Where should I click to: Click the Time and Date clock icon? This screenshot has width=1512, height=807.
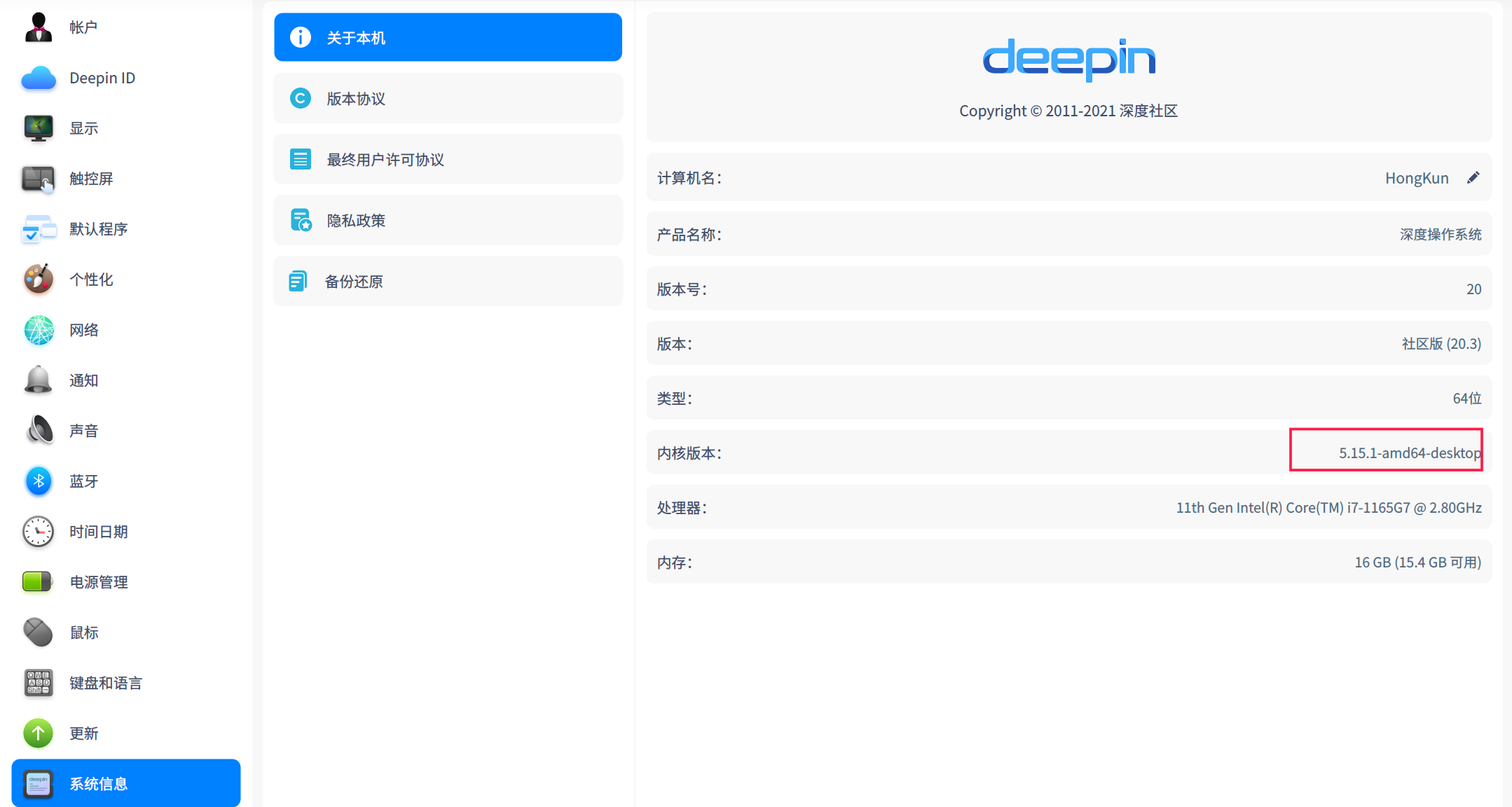click(39, 532)
